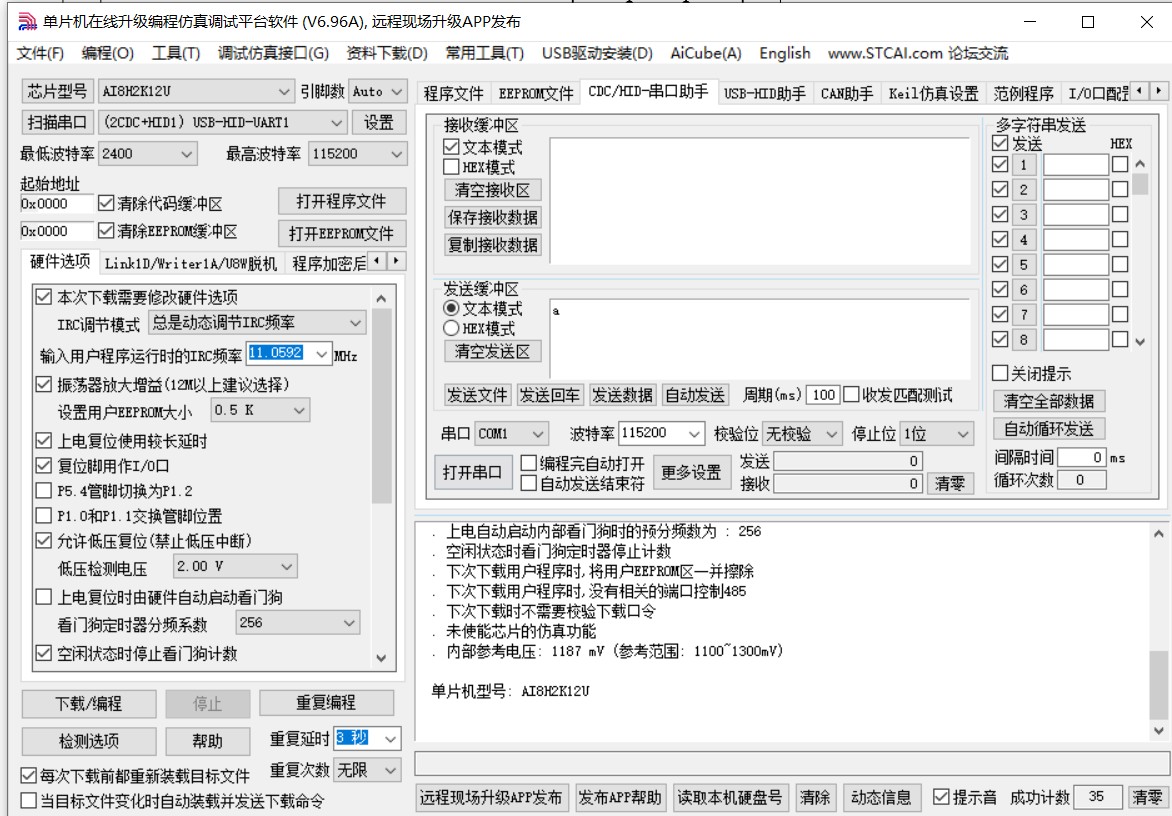The height and width of the screenshot is (816, 1172).
Task: Expand the IRC adjustment mode dropdown
Action: (356, 322)
